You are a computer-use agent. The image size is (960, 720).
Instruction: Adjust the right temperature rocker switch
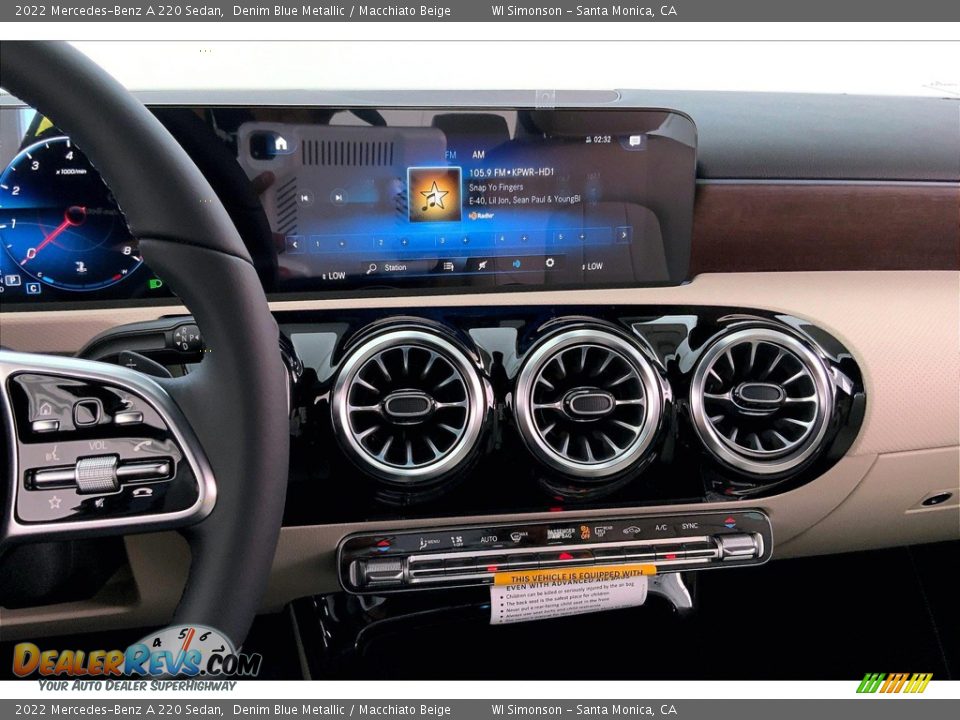pyautogui.click(x=739, y=546)
